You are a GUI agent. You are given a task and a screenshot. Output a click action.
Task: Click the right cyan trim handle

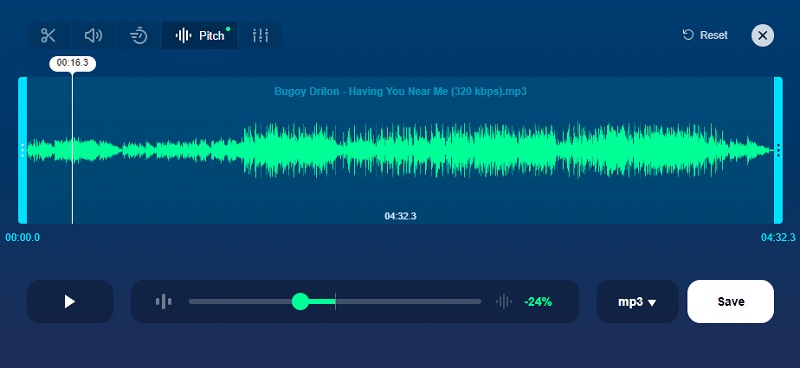pyautogui.click(x=778, y=150)
